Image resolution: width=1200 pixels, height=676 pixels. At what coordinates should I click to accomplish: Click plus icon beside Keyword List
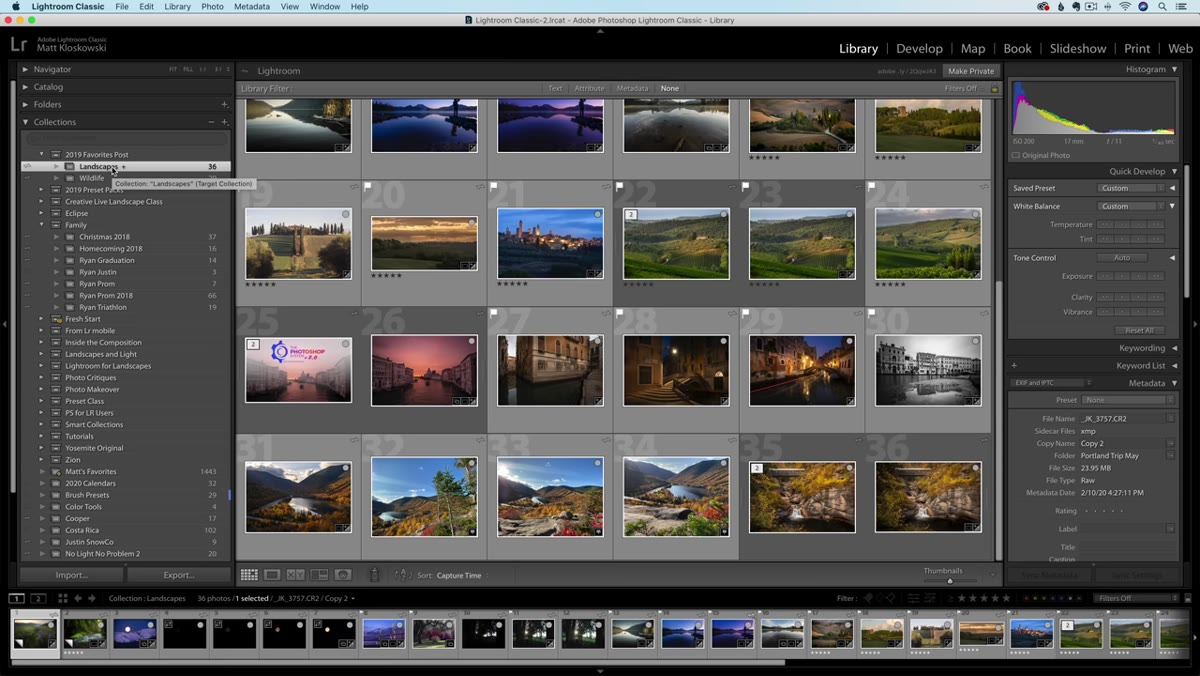[x=1014, y=366]
